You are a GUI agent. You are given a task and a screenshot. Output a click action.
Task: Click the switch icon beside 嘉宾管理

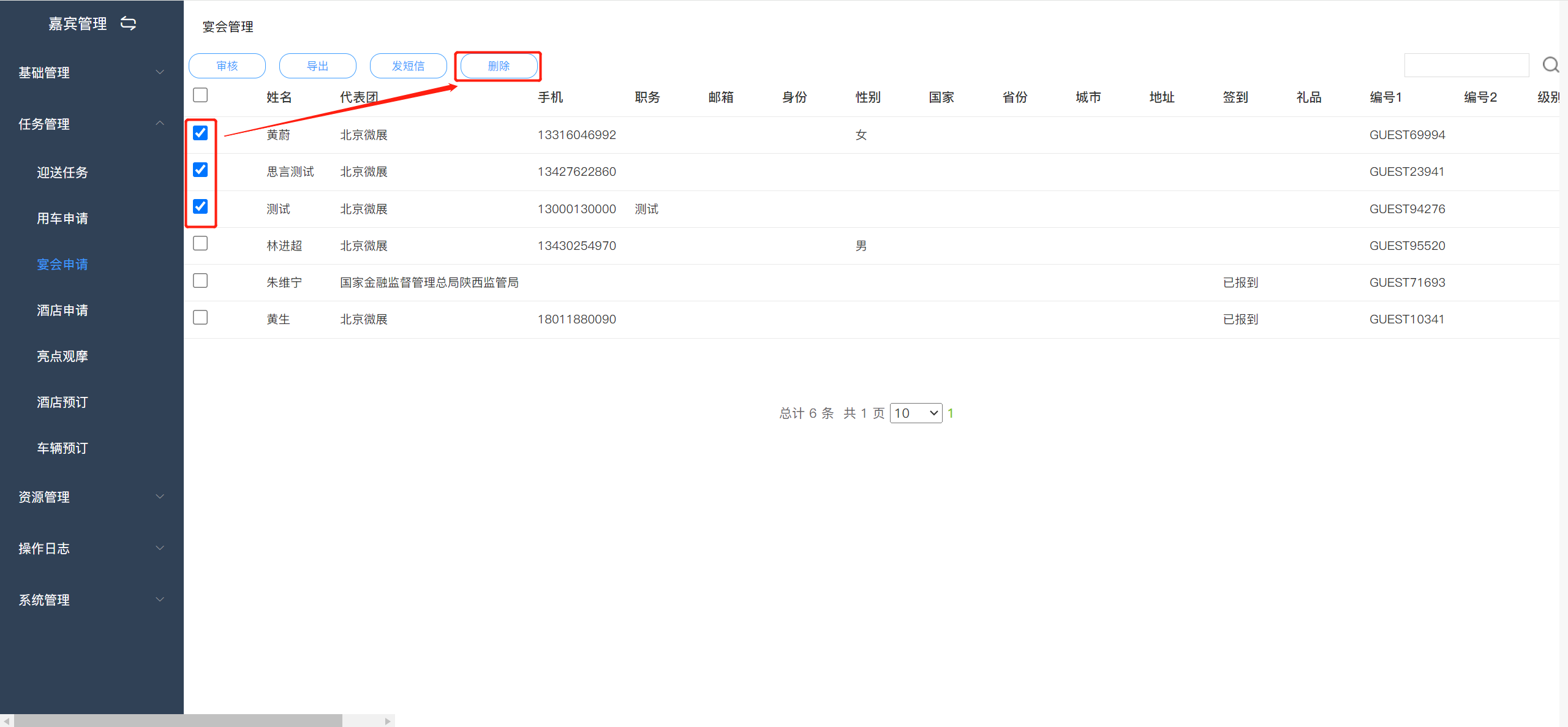(x=128, y=23)
